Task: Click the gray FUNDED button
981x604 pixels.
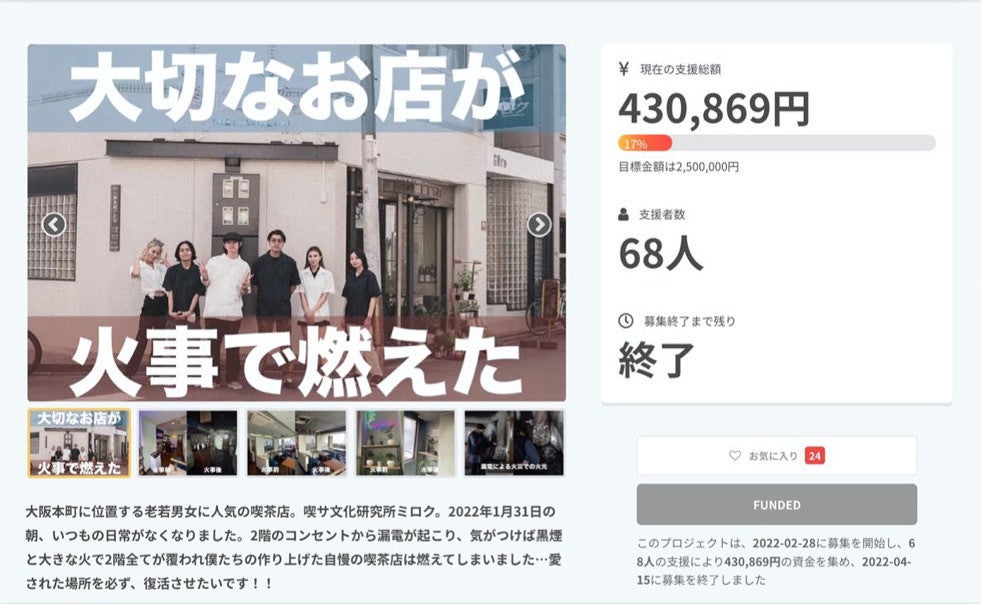Action: [x=777, y=504]
